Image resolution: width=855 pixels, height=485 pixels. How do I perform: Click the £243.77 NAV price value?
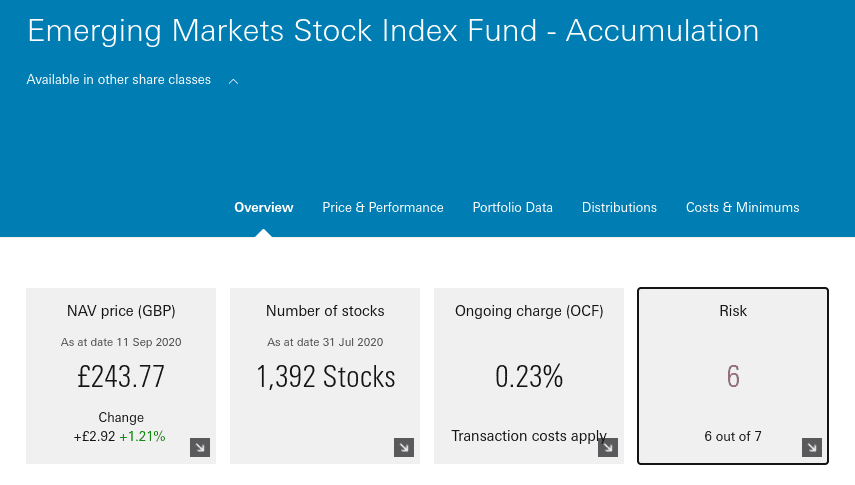tap(121, 376)
